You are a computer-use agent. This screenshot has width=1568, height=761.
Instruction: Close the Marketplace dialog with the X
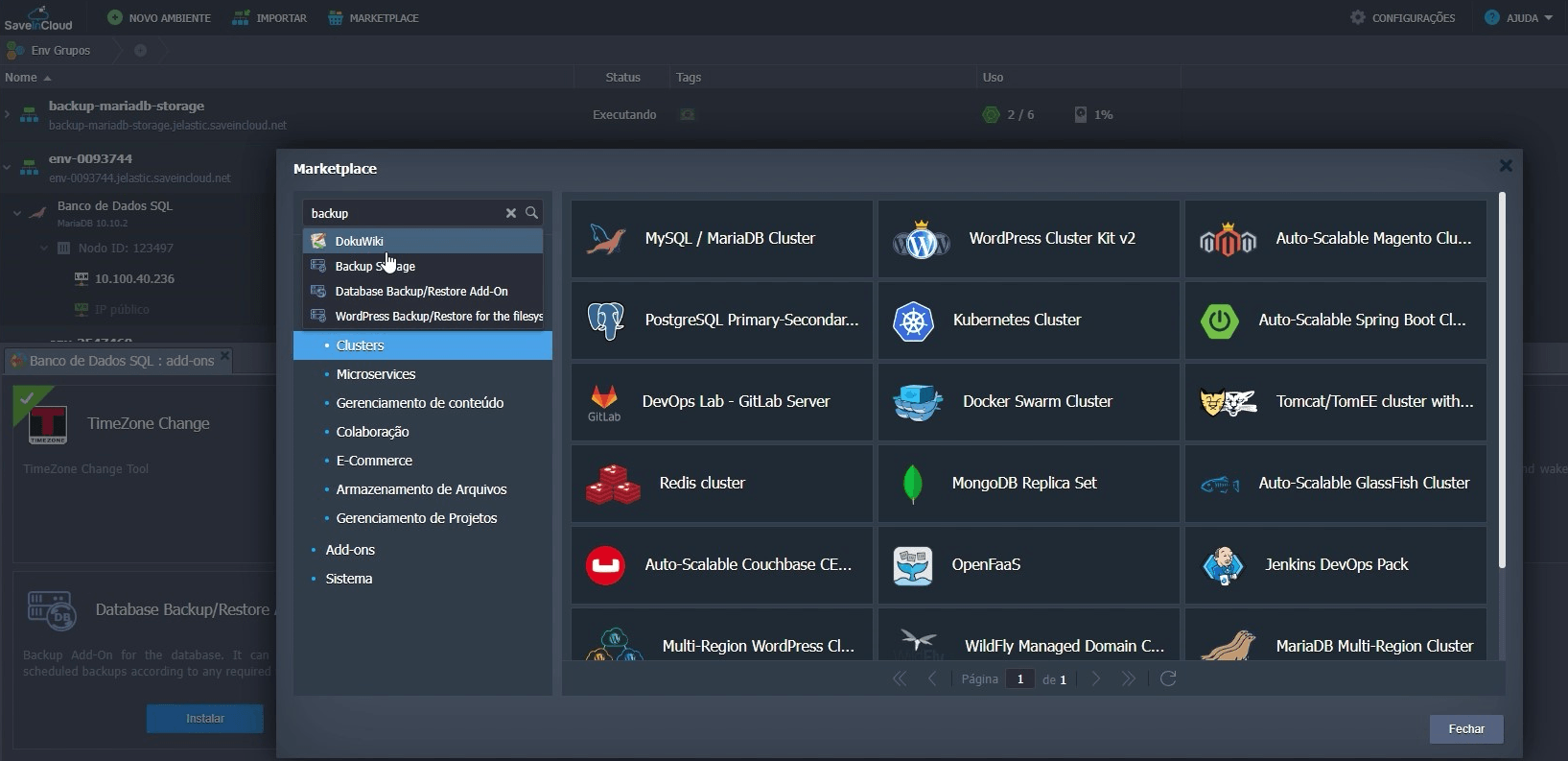click(1506, 166)
